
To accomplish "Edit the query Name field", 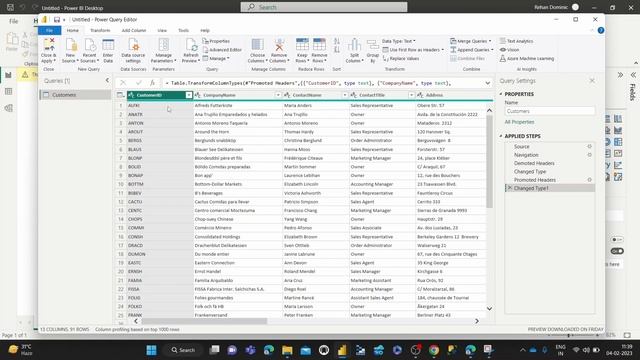I will 549,111.
